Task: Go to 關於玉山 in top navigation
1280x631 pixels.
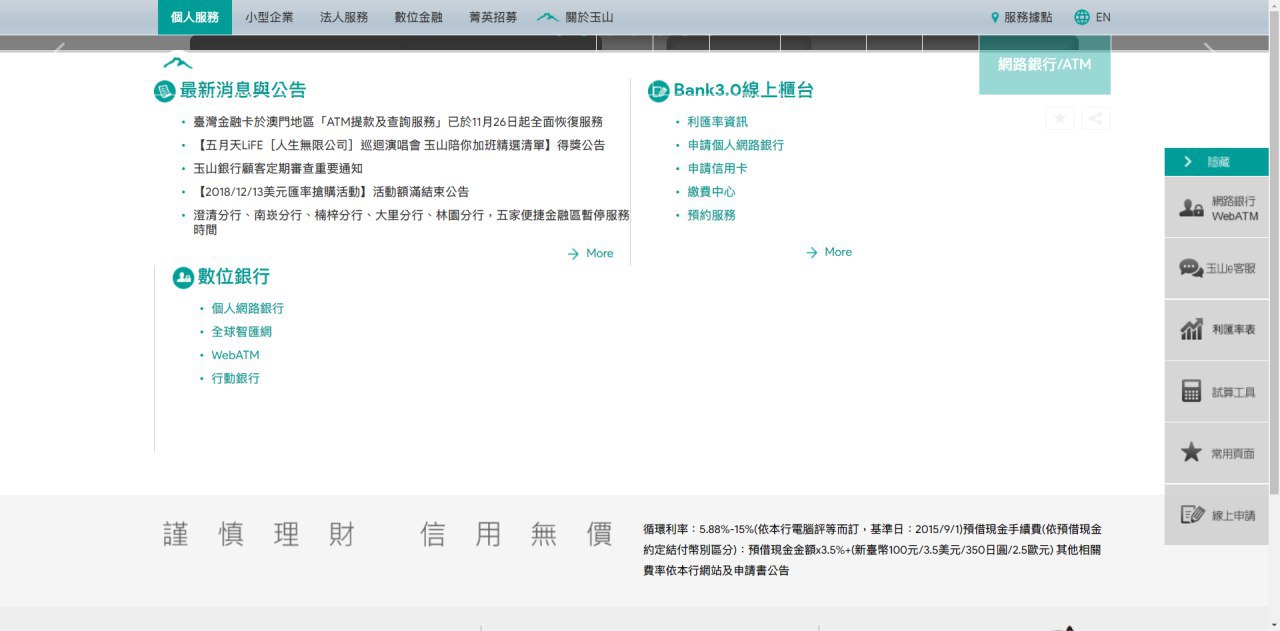Action: point(576,17)
